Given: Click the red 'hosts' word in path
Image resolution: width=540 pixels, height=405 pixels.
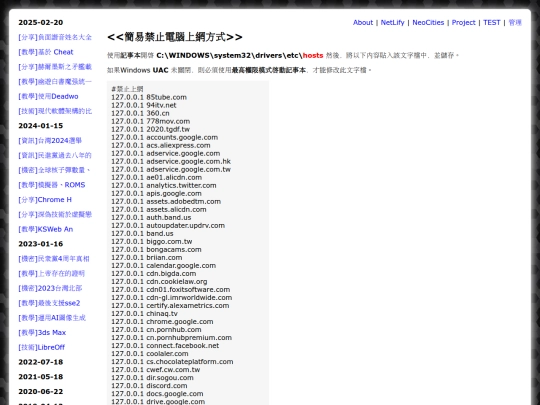Looking at the screenshot, I should click(x=313, y=55).
